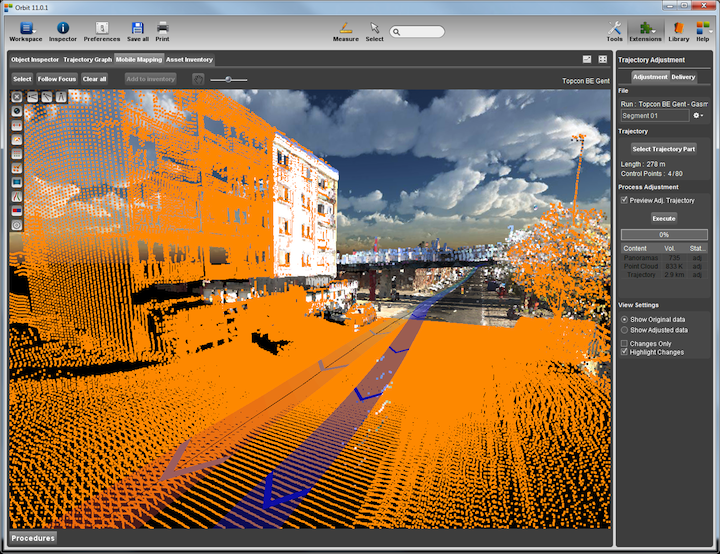This screenshot has height=554, width=720.
Task: Open the Tools wrench icon
Action: 614,28
